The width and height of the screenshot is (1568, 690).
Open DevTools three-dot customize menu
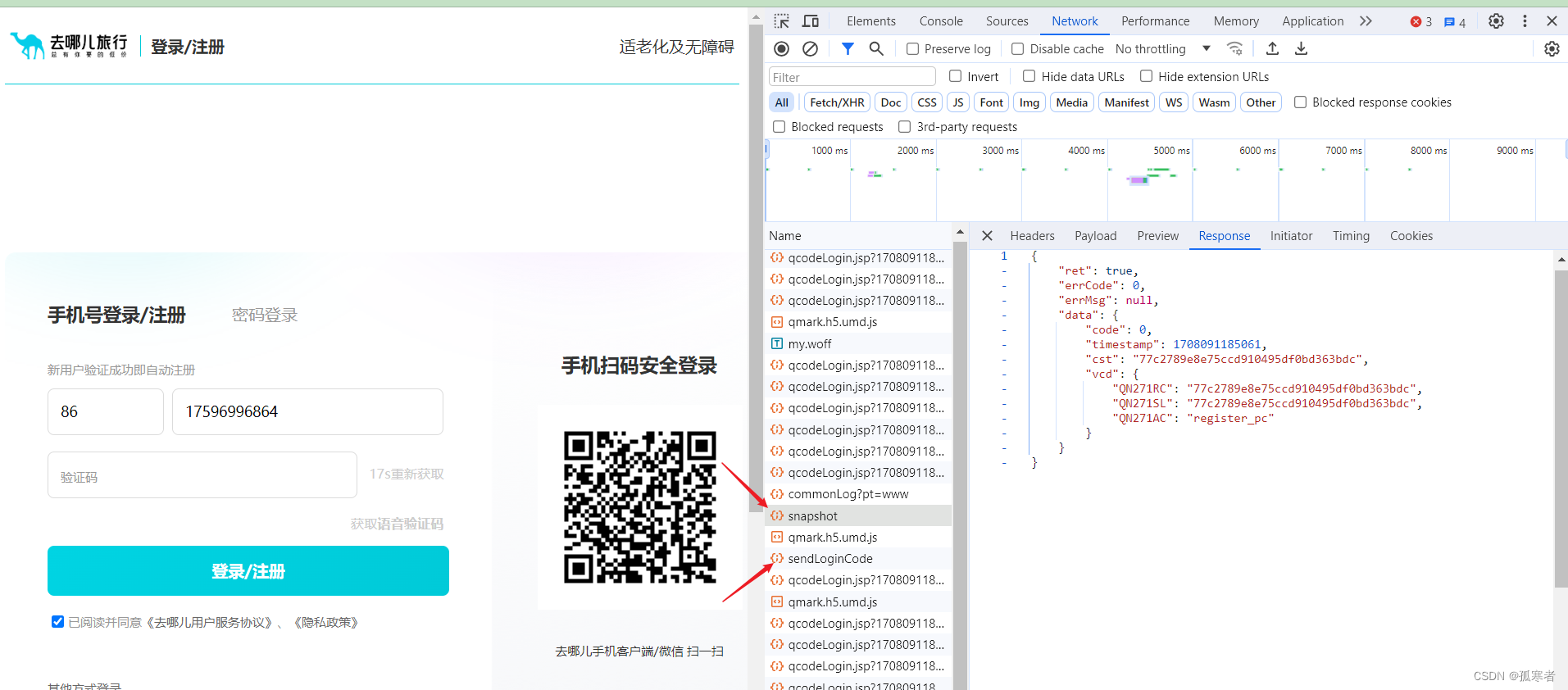point(1525,21)
